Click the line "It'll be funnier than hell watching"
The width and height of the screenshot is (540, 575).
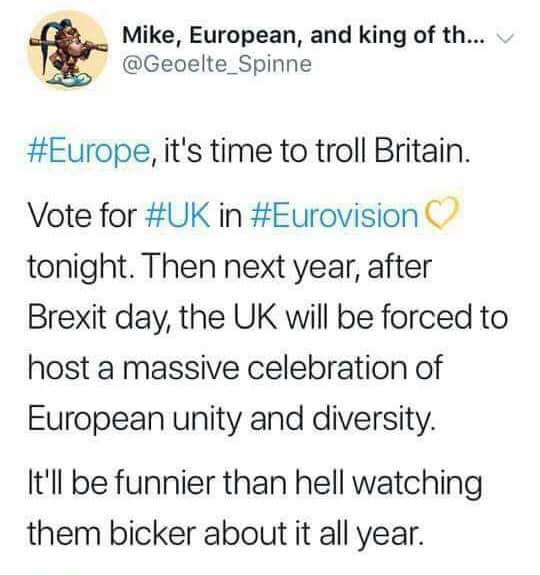255,483
